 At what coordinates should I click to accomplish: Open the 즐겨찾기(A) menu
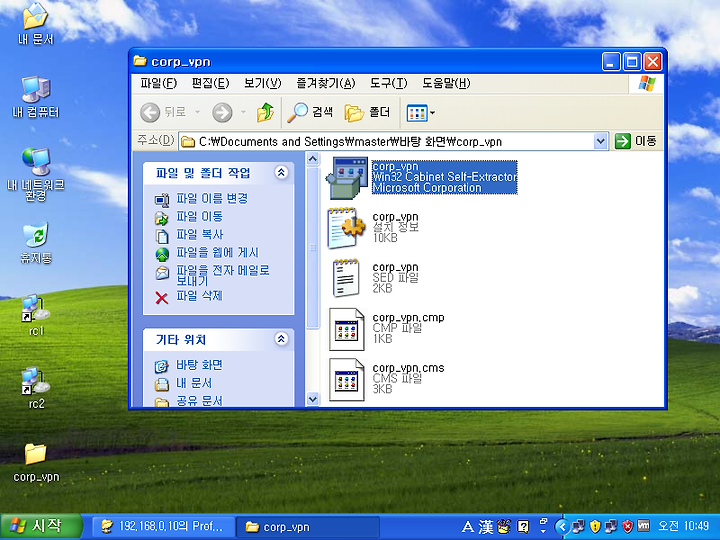pyautogui.click(x=326, y=83)
